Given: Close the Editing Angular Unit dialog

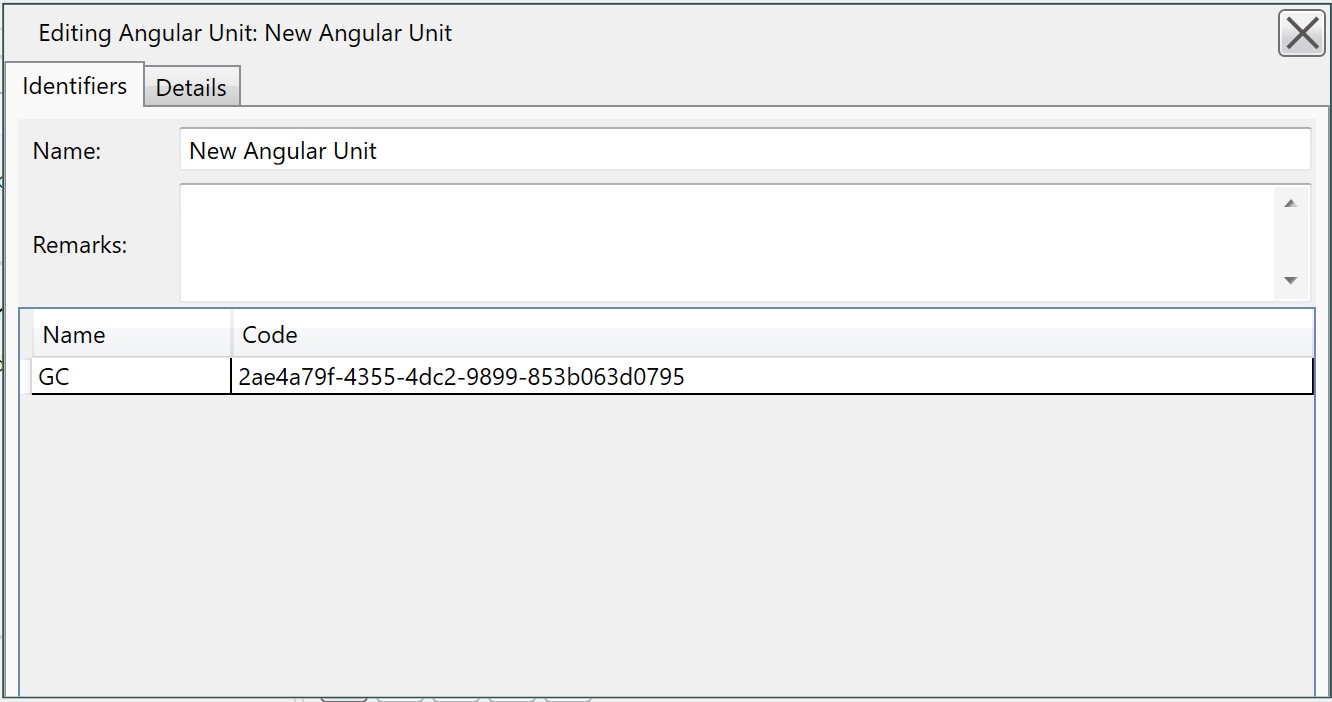Looking at the screenshot, I should tap(1301, 33).
